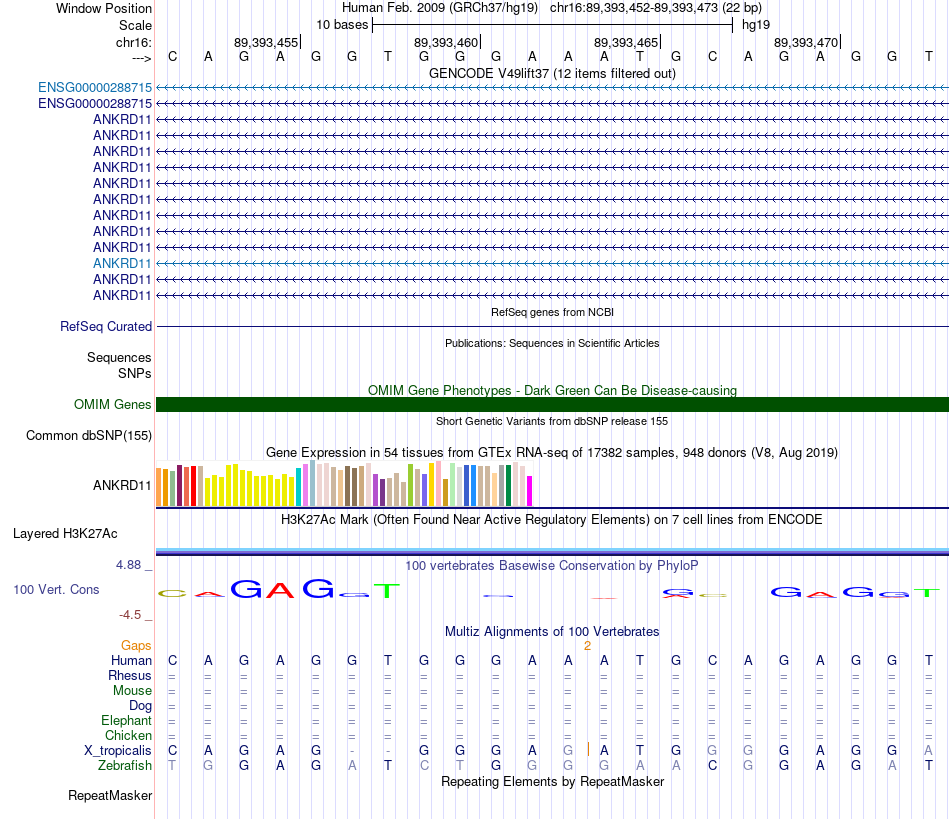The width and height of the screenshot is (950, 819).
Task: Click the Gaps label in Multiz track
Action: (136, 646)
